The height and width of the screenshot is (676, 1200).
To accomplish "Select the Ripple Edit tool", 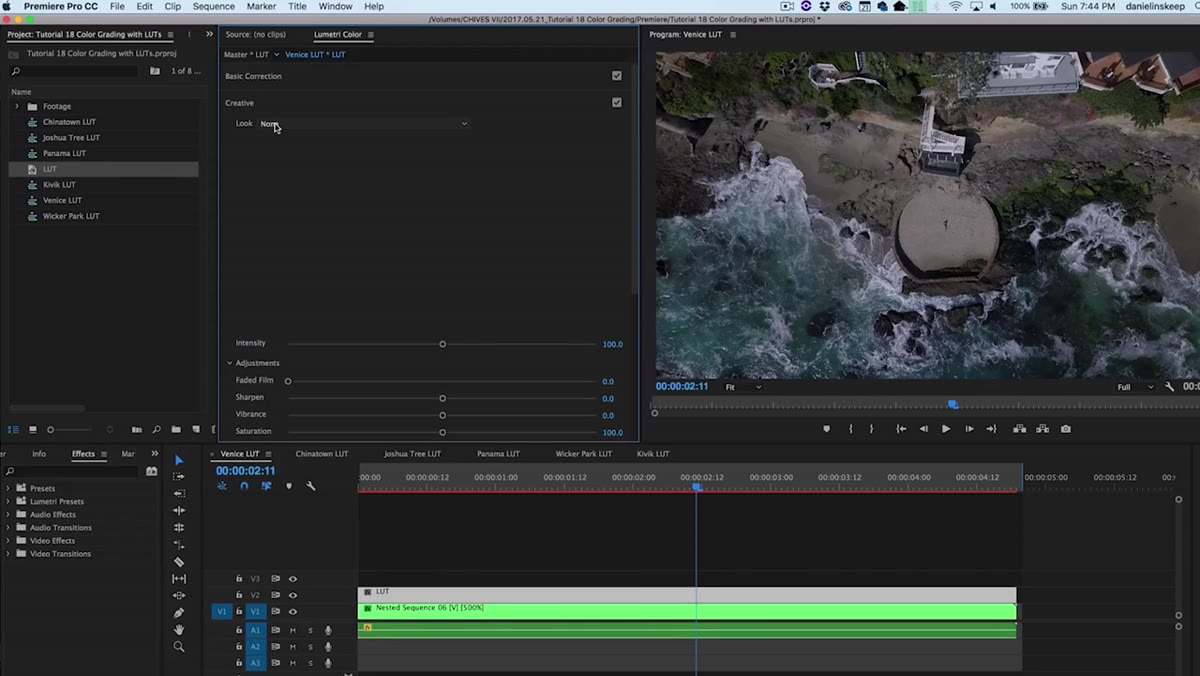I will pos(179,511).
